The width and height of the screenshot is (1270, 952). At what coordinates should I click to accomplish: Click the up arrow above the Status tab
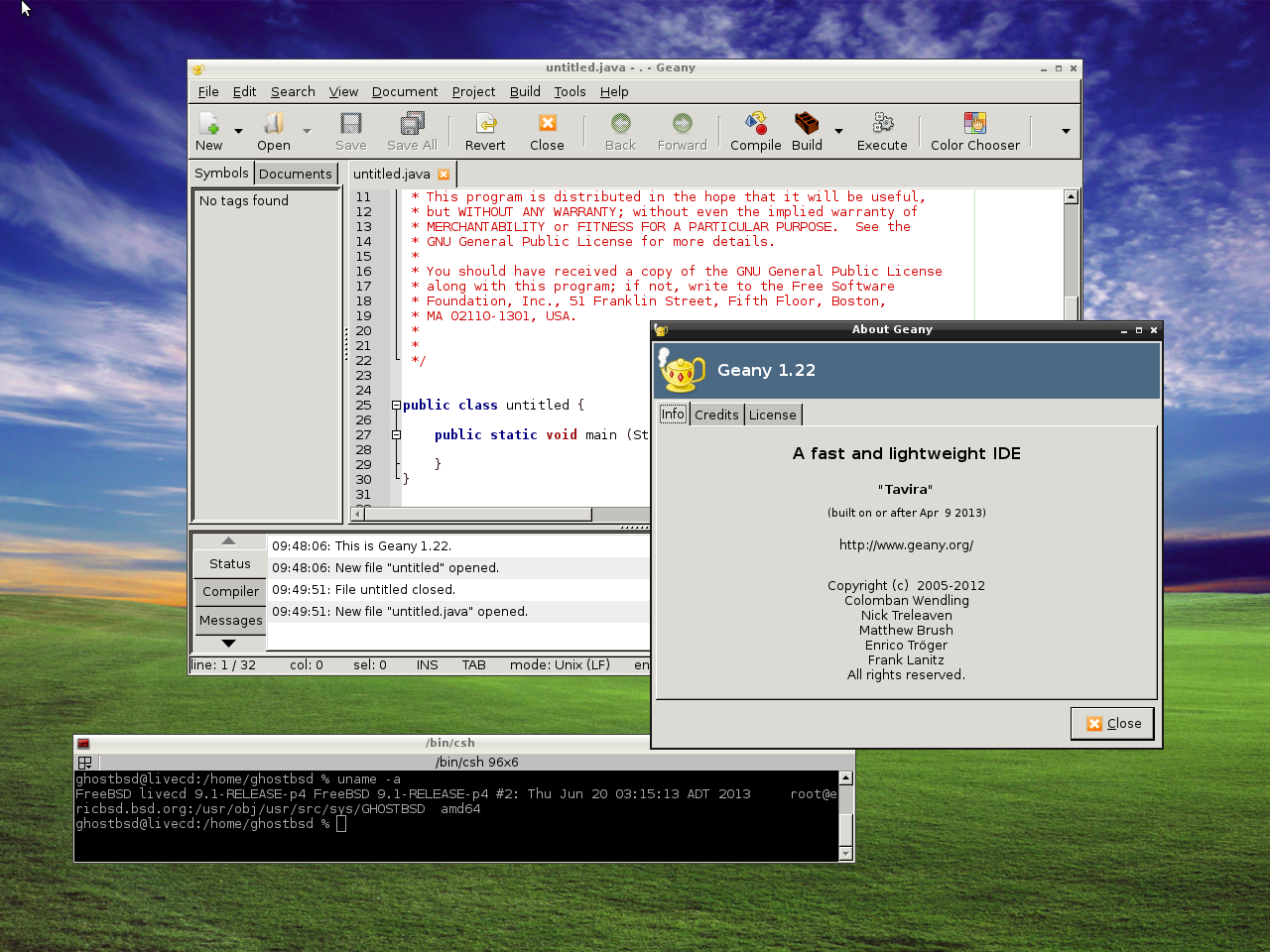228,540
